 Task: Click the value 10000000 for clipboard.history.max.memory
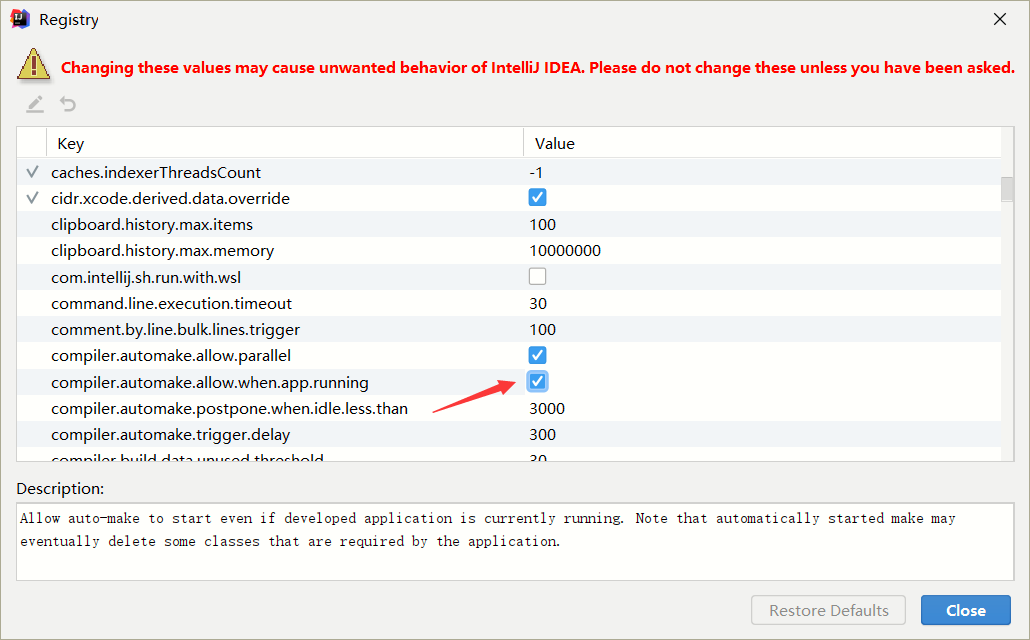click(x=565, y=250)
